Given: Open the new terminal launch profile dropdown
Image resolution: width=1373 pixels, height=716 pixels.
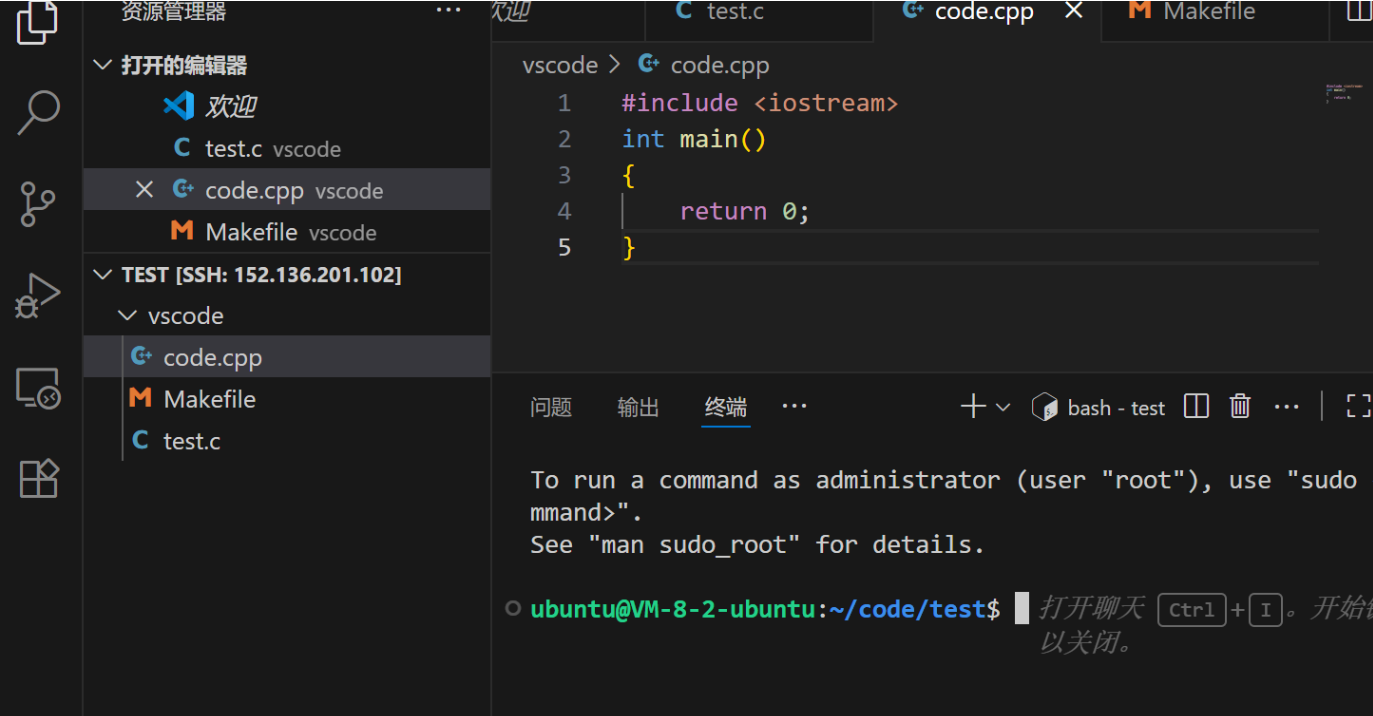Looking at the screenshot, I should pyautogui.click(x=1003, y=407).
